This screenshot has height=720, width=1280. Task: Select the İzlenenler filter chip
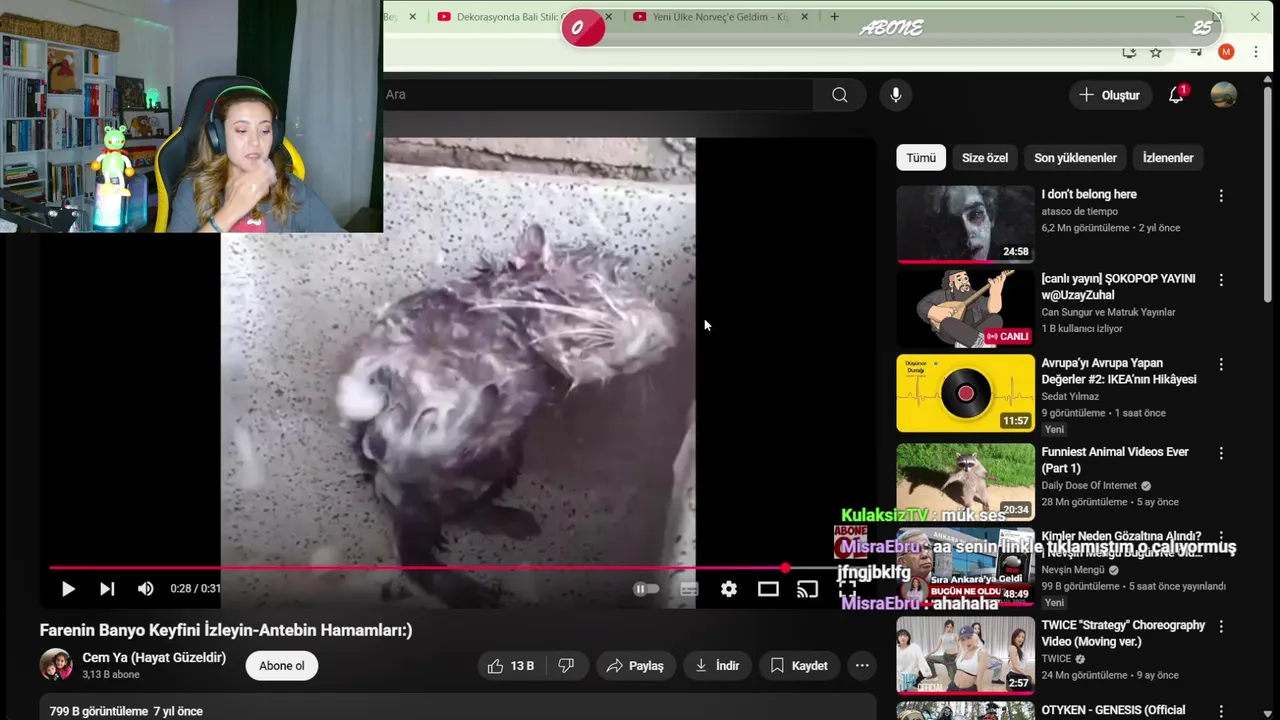1168,158
